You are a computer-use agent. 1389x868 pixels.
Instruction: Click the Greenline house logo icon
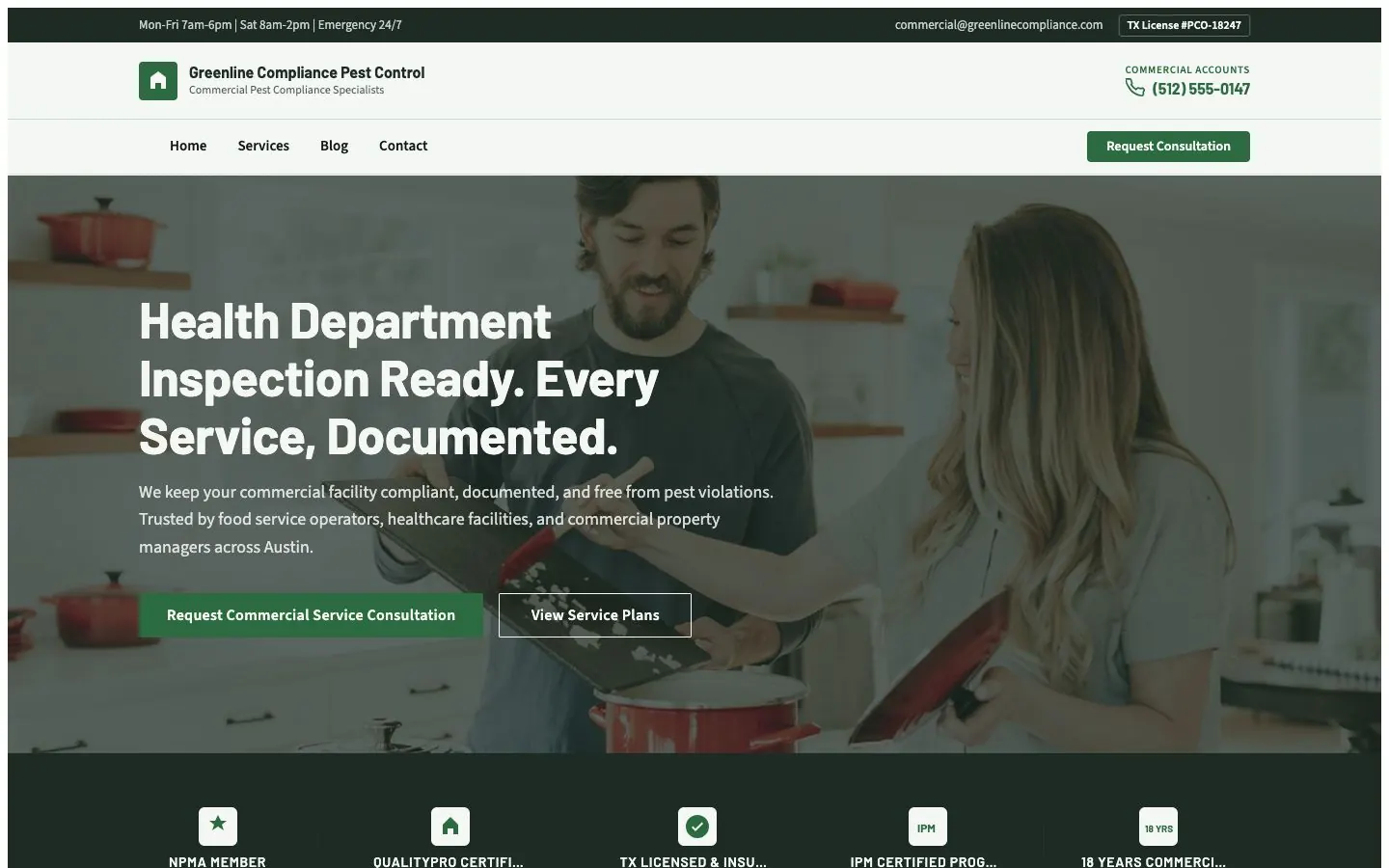158,81
